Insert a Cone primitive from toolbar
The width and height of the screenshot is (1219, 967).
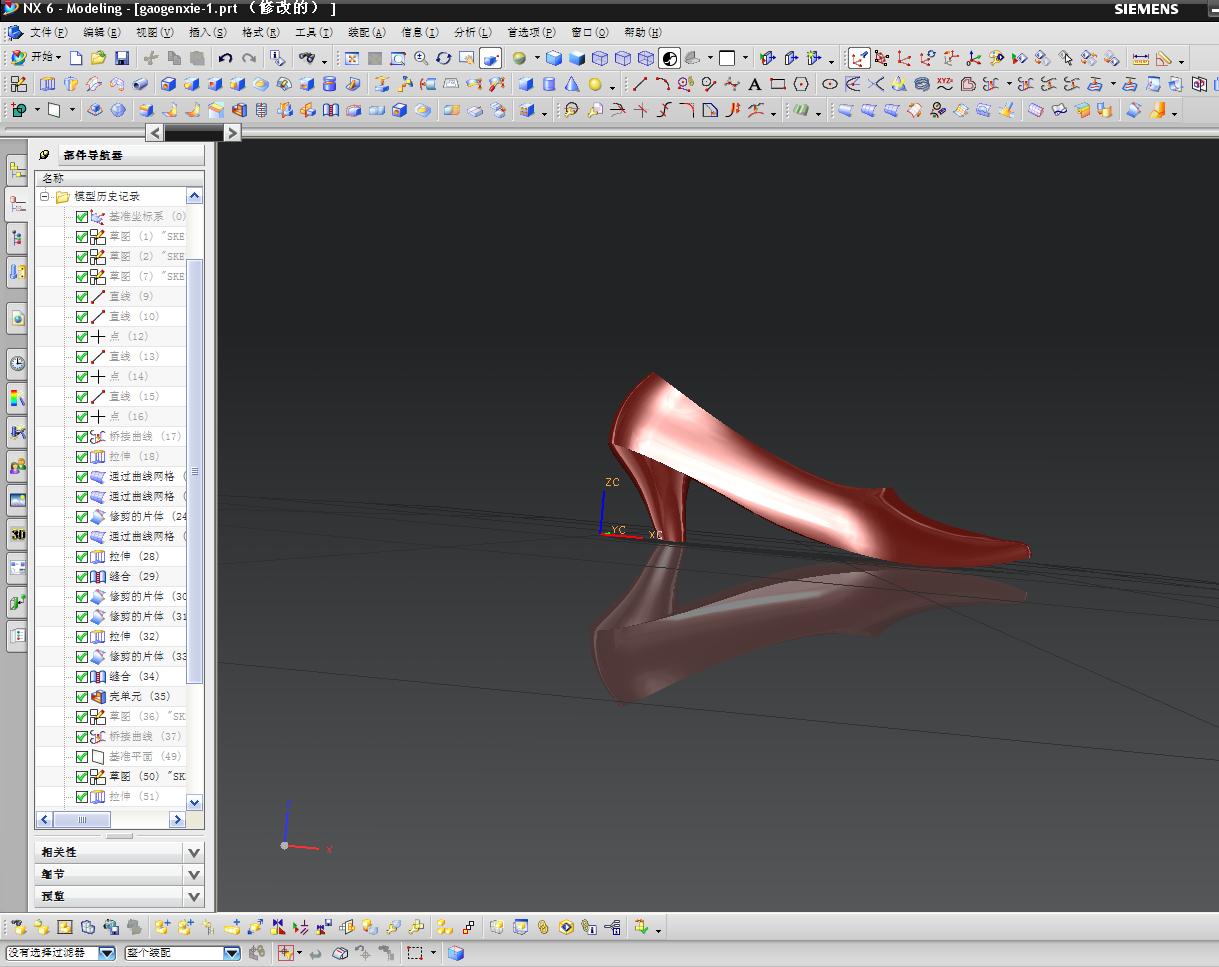coord(572,84)
